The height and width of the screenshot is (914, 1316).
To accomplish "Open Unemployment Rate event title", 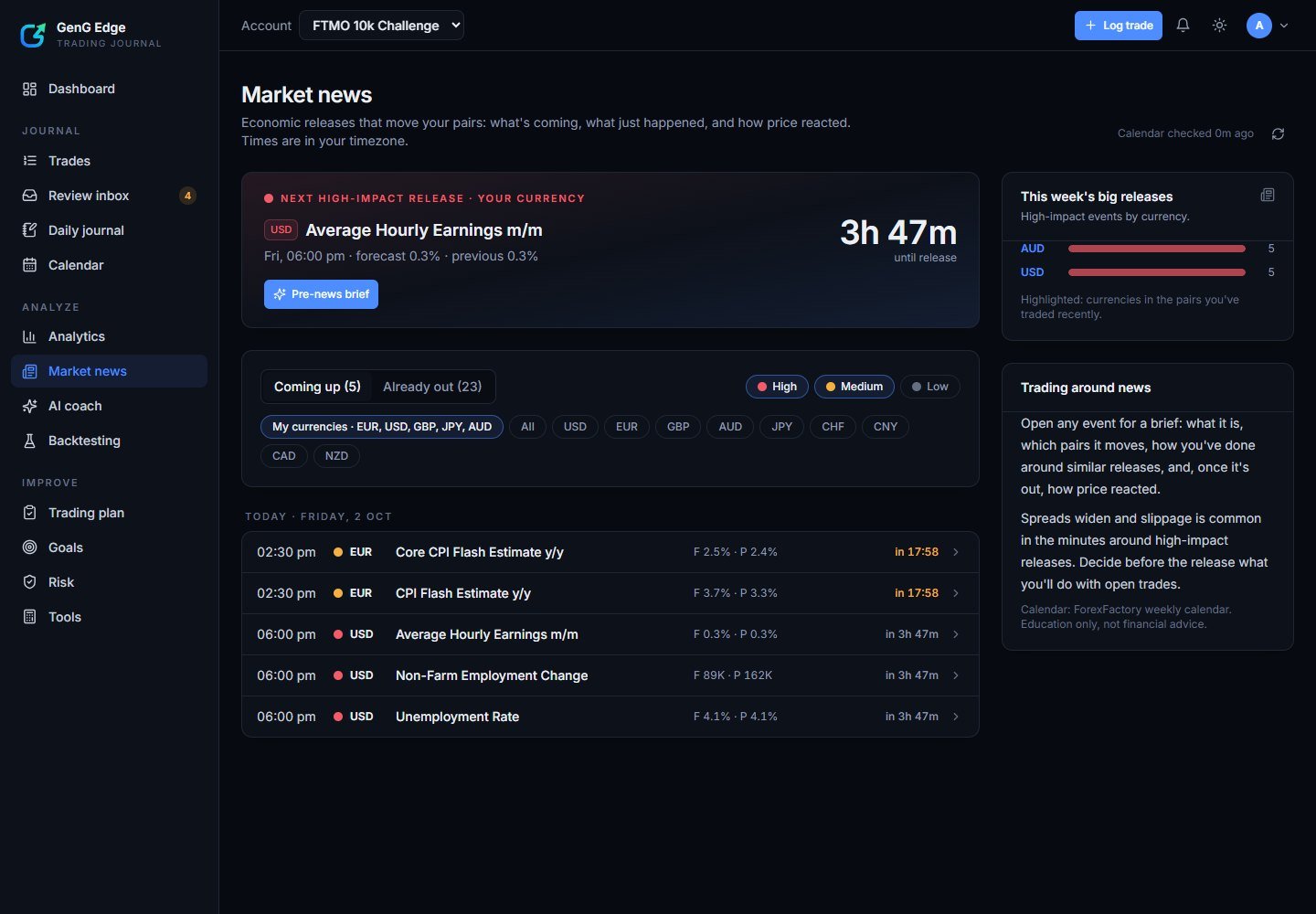I will (x=457, y=717).
